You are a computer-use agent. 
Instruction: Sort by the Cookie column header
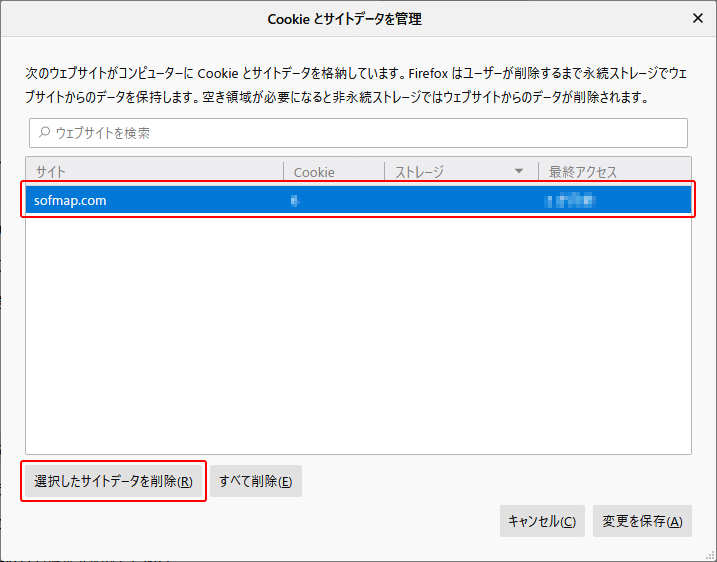tap(334, 171)
